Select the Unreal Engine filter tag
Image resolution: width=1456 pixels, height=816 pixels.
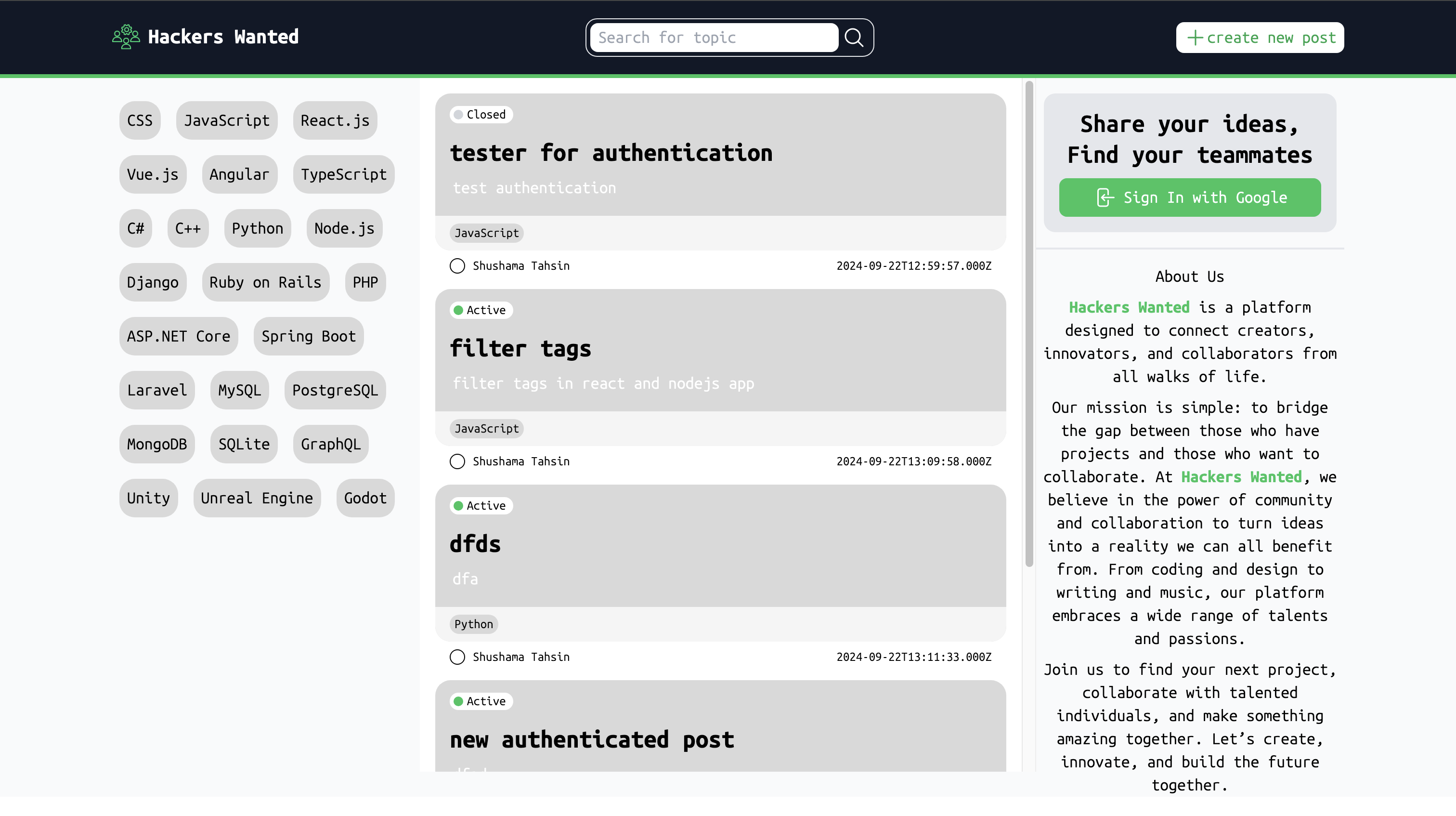point(257,498)
